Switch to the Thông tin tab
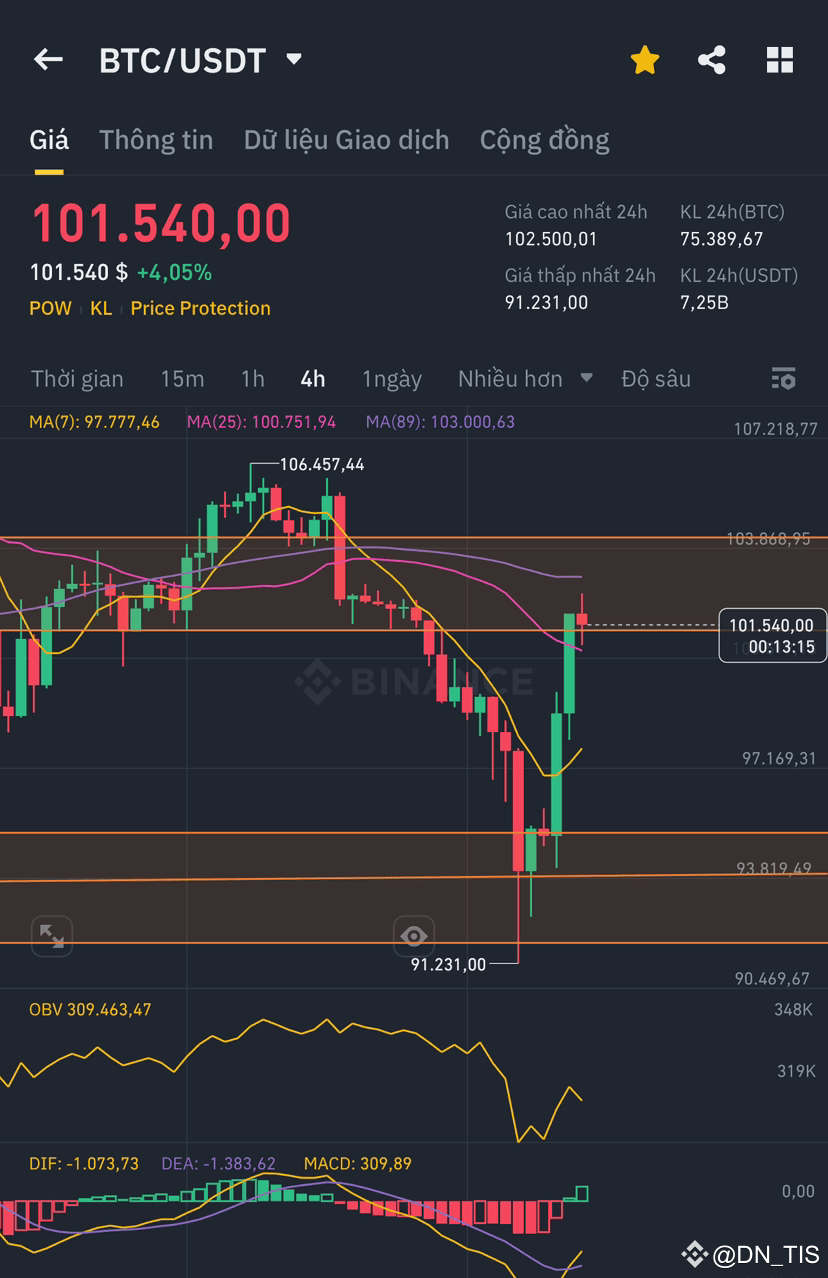The image size is (828, 1278). 156,140
